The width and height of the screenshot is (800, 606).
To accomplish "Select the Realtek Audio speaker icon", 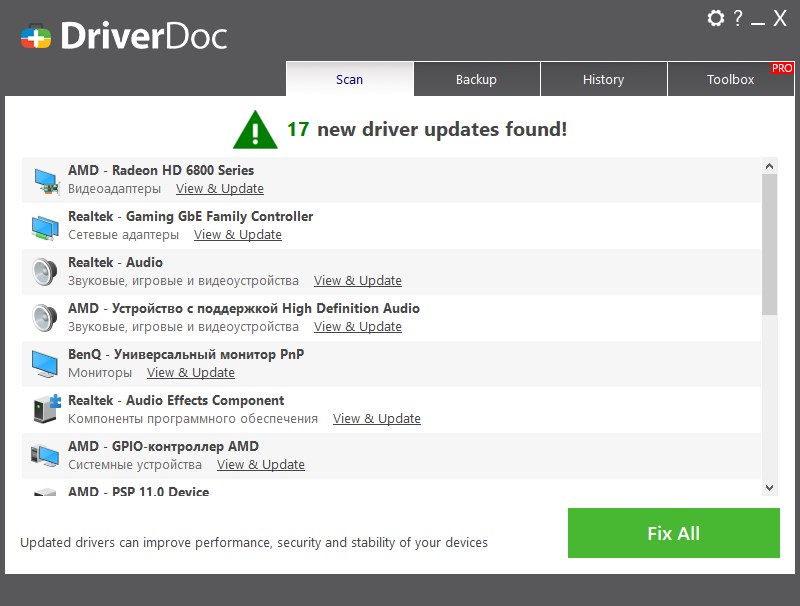I will click(x=44, y=270).
